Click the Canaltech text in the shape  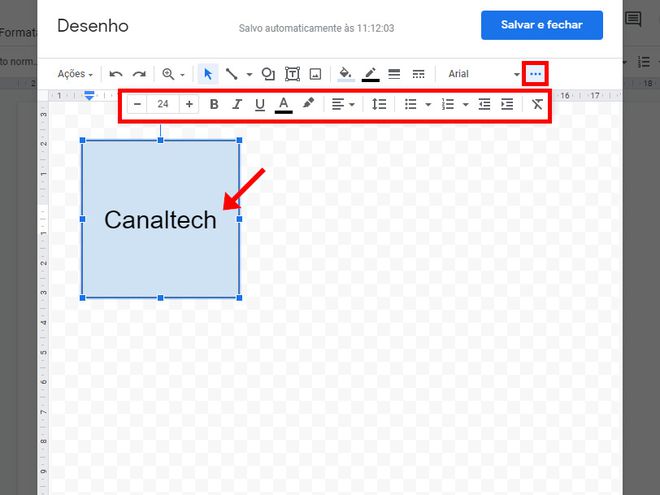(160, 220)
